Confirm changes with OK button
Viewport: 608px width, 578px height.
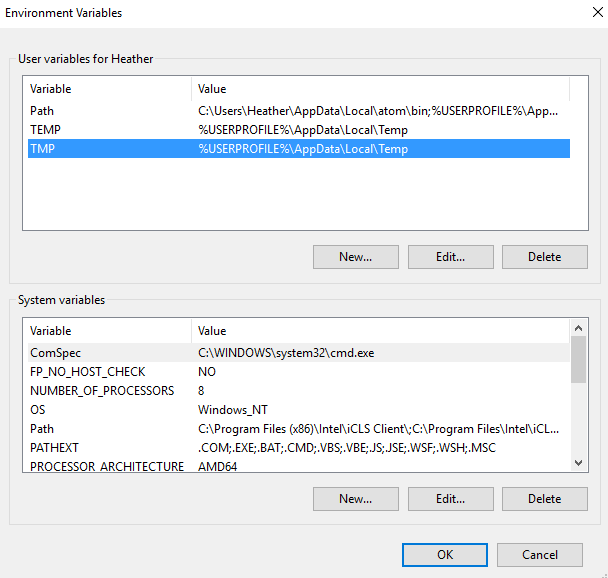click(445, 554)
